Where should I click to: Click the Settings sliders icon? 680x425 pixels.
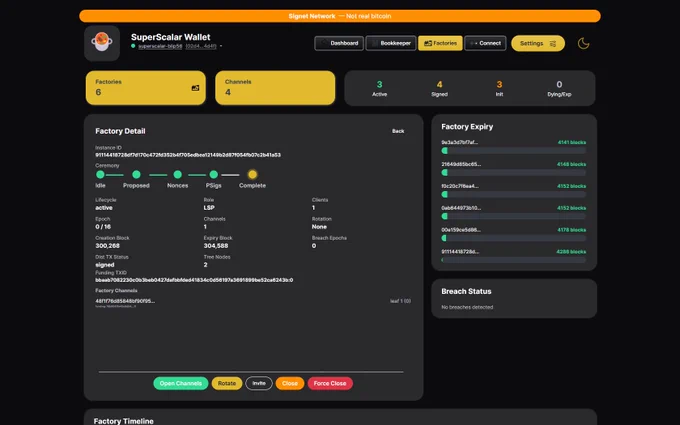[x=552, y=43]
